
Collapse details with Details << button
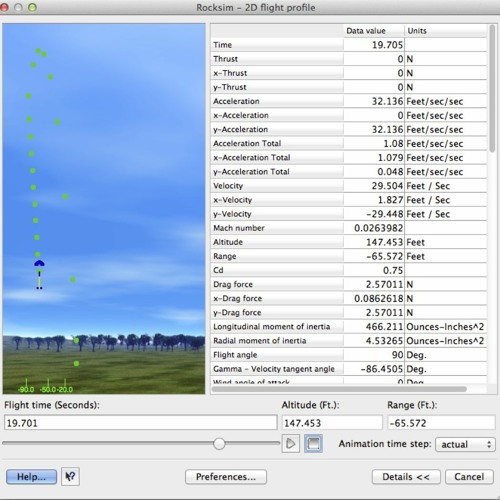coord(406,477)
